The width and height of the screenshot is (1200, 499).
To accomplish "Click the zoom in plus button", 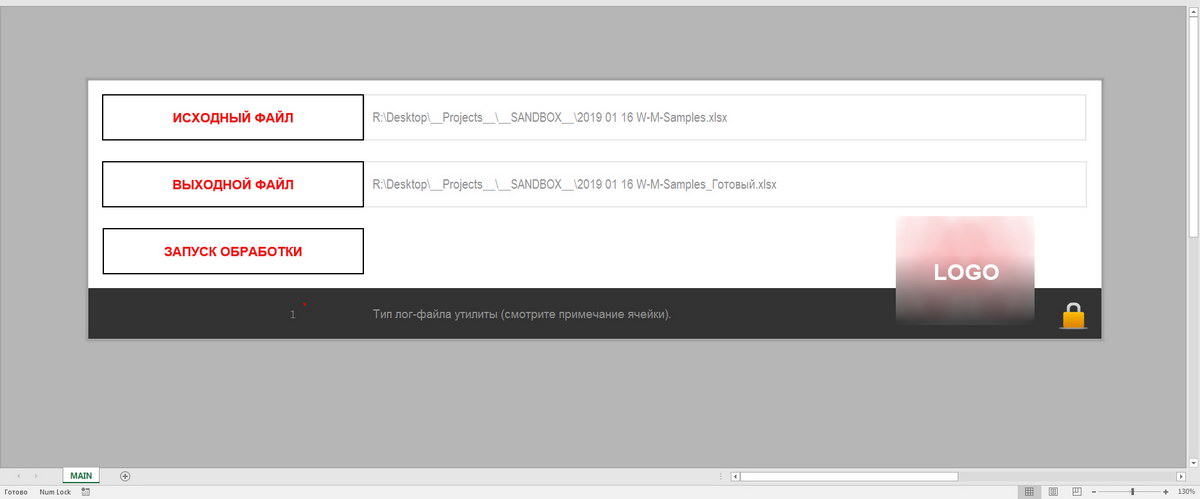I will pyautogui.click(x=1166, y=492).
